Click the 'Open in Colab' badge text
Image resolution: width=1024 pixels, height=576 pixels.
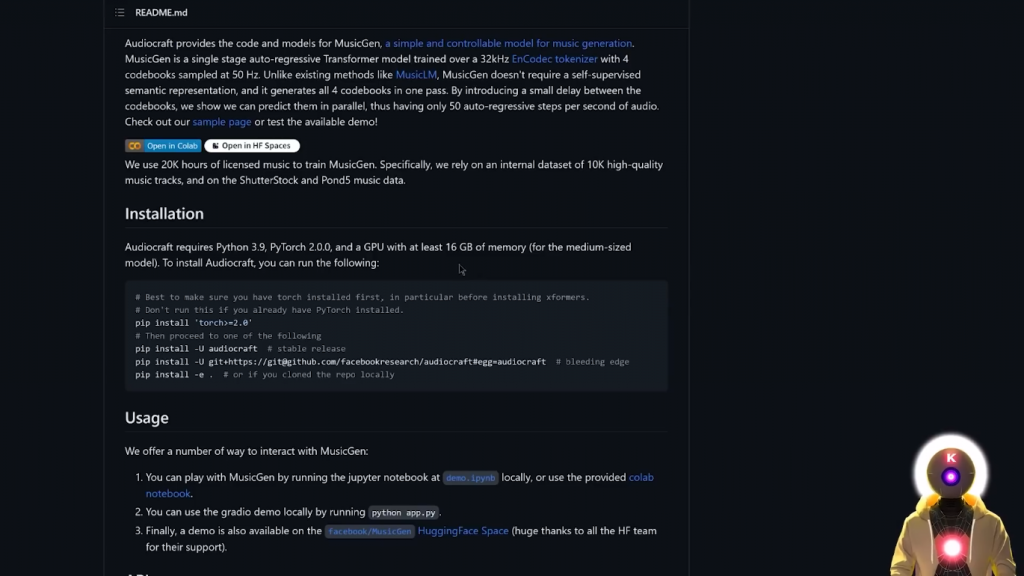coord(173,146)
